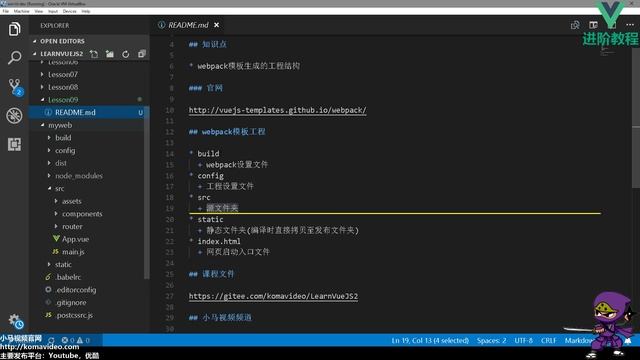Collapse the myweb folder
Image resolution: width=640 pixels, height=360 pixels.
(x=42, y=125)
